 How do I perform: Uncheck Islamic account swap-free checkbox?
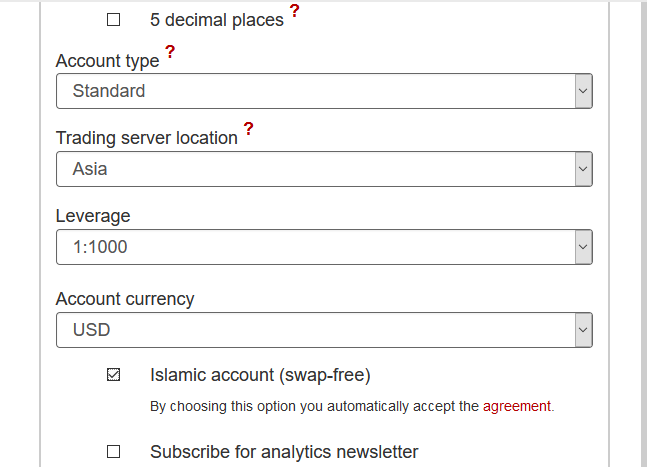pos(113,375)
